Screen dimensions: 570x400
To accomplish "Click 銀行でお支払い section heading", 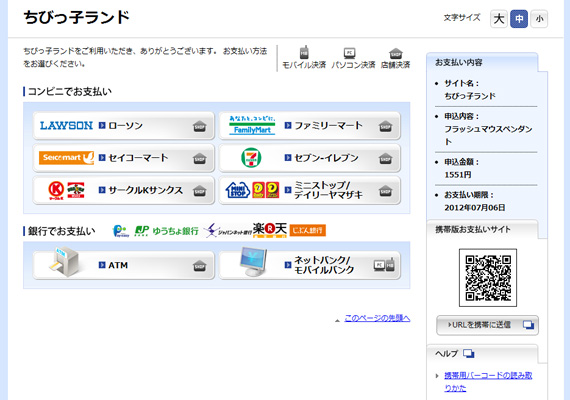I will click(x=61, y=231).
